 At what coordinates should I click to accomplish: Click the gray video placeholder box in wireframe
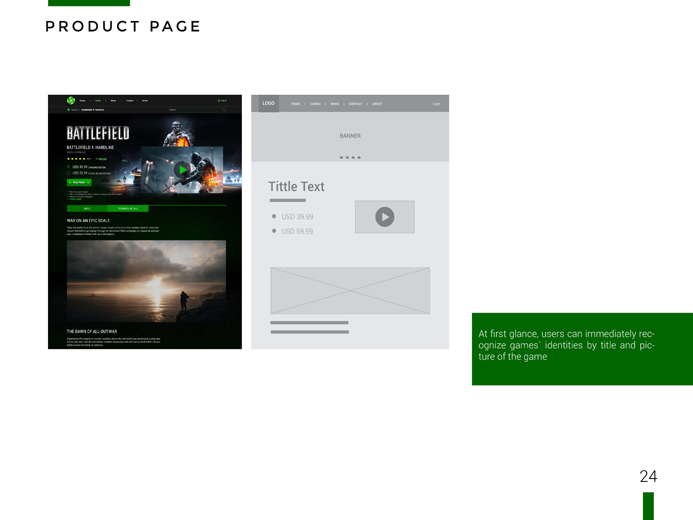pyautogui.click(x=385, y=217)
